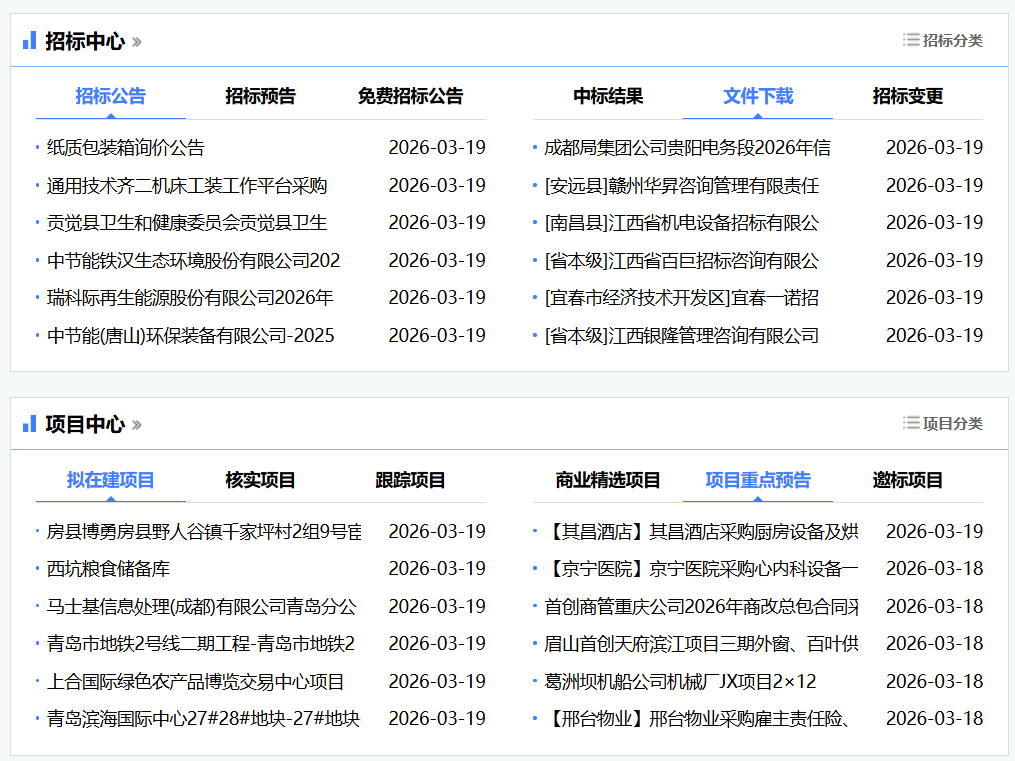Open the 西坑粮食储备库 project
This screenshot has height=761, width=1015.
pos(108,569)
